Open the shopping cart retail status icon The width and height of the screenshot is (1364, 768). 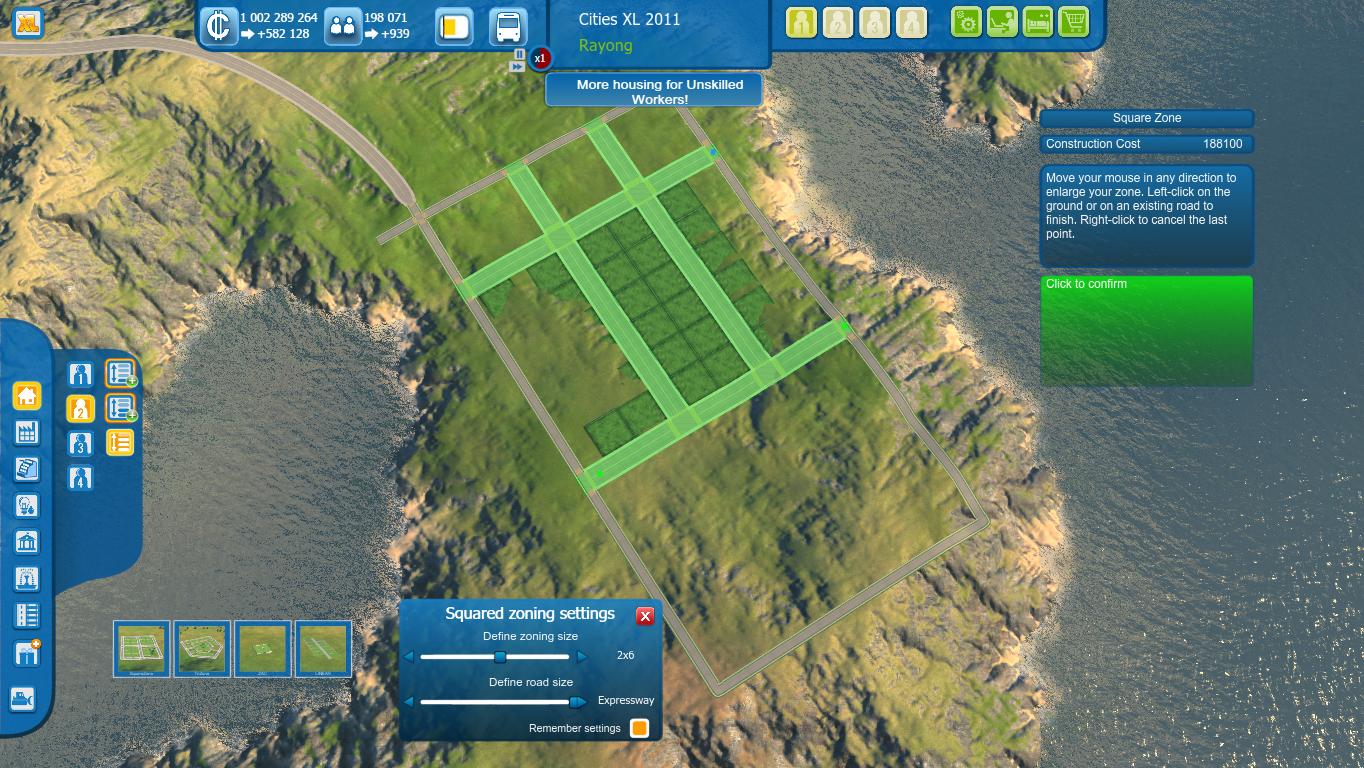point(1074,22)
